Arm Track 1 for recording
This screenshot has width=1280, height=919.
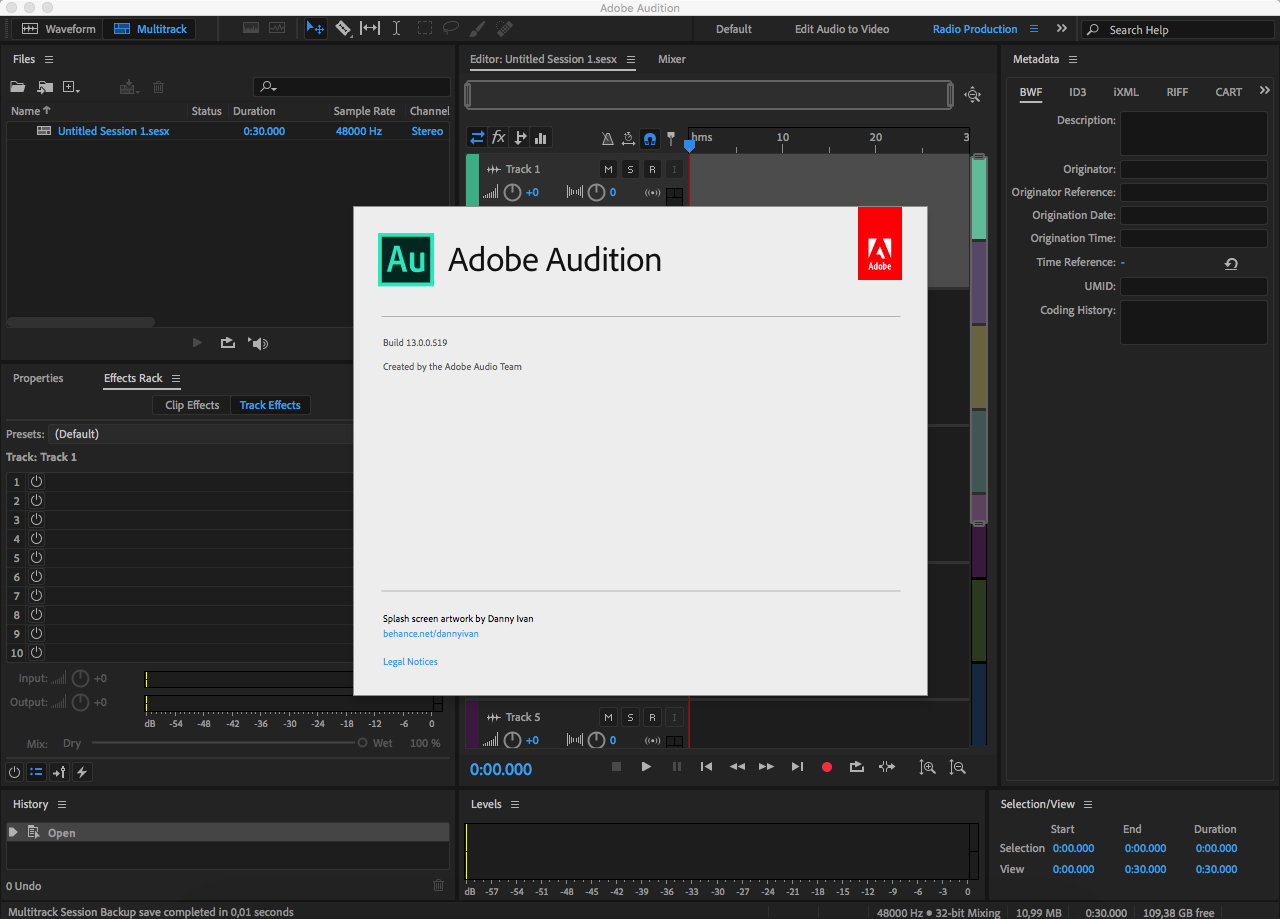[652, 169]
